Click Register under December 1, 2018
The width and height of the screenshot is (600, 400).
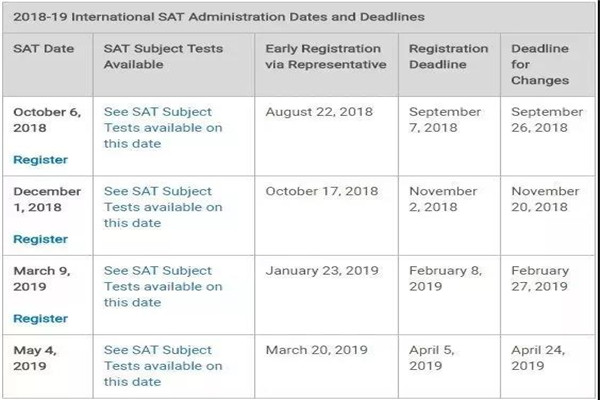point(41,239)
